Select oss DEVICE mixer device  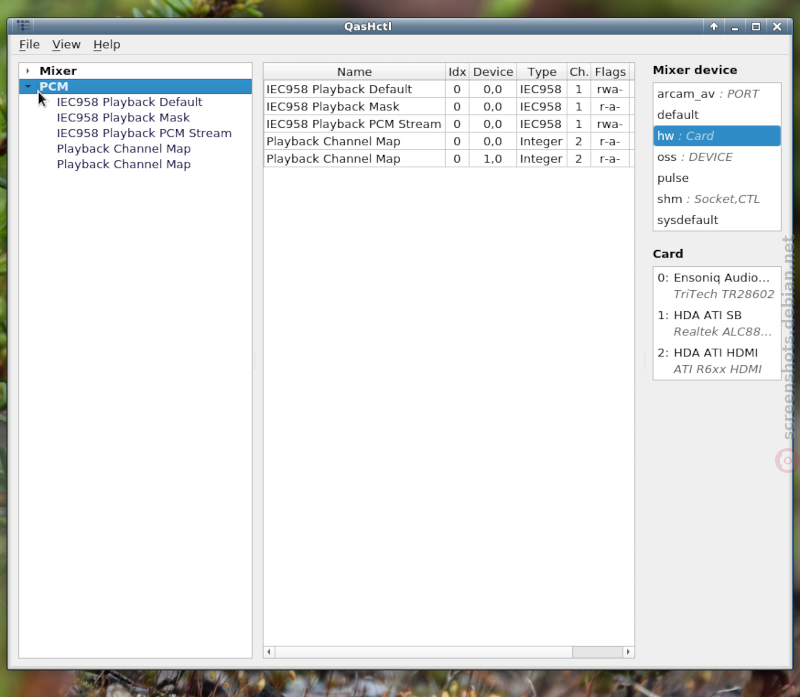point(717,157)
